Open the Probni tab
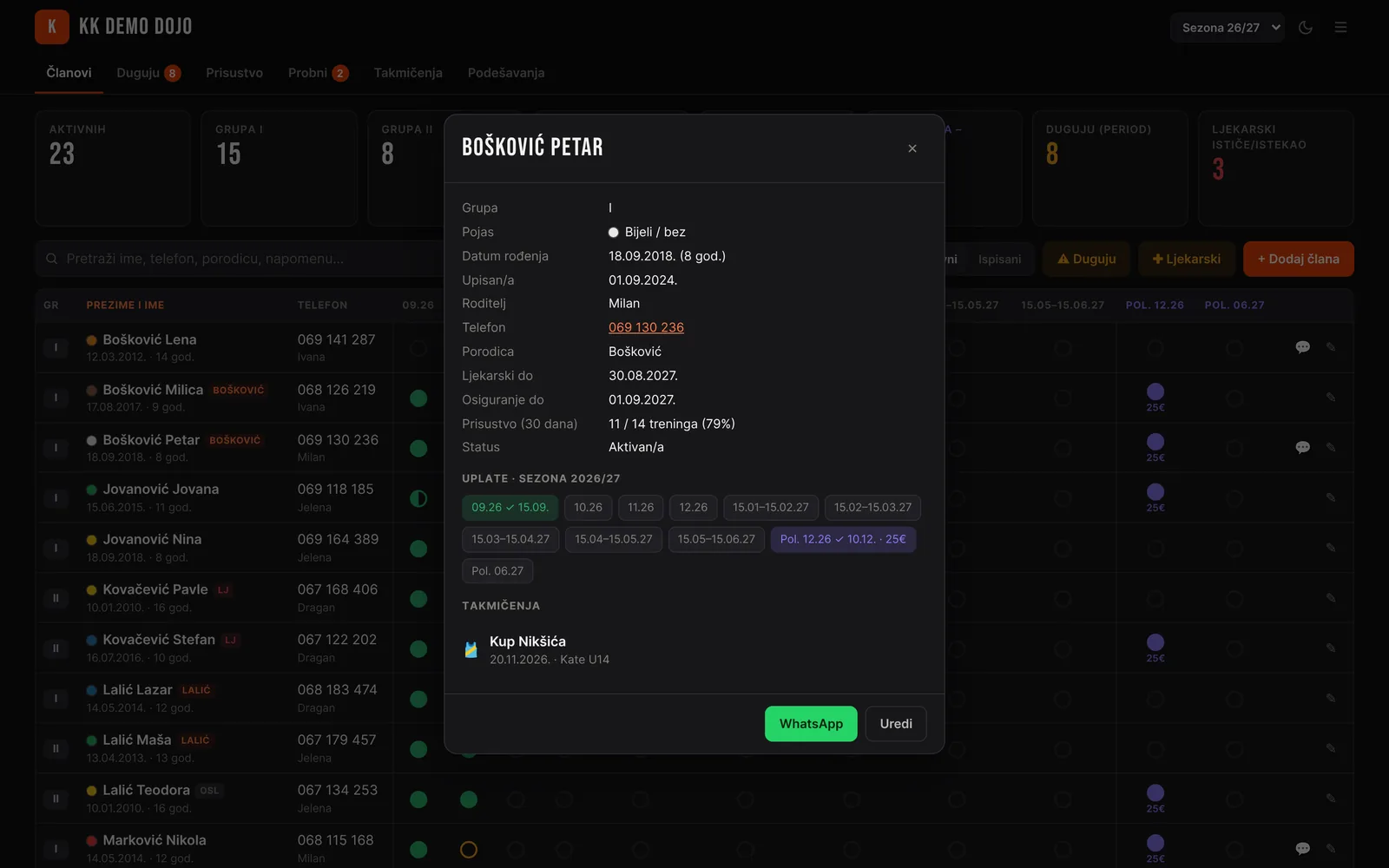This screenshot has width=1389, height=868. 318,73
